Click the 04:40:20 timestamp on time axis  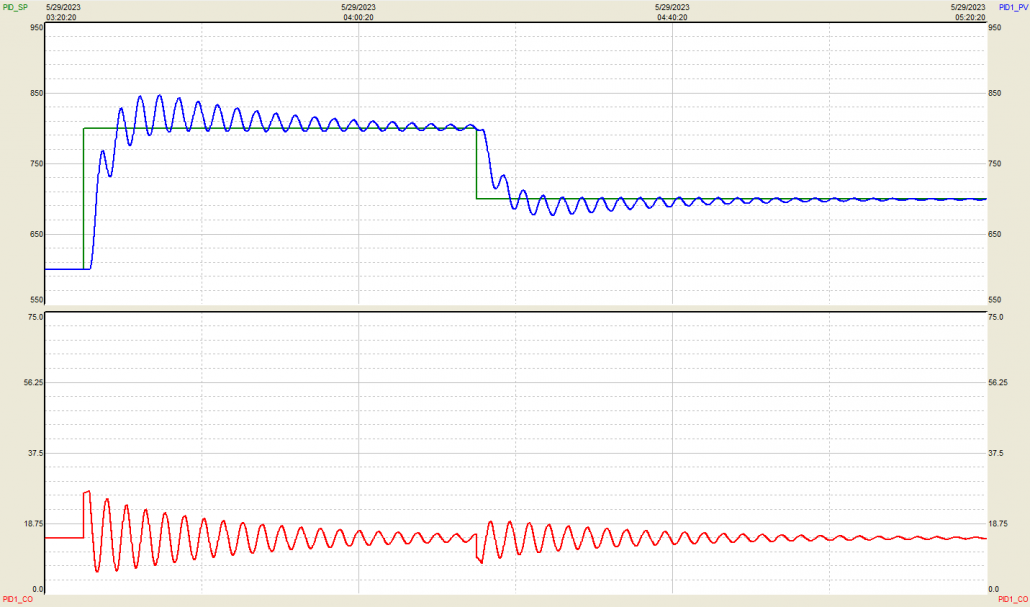[x=672, y=17]
